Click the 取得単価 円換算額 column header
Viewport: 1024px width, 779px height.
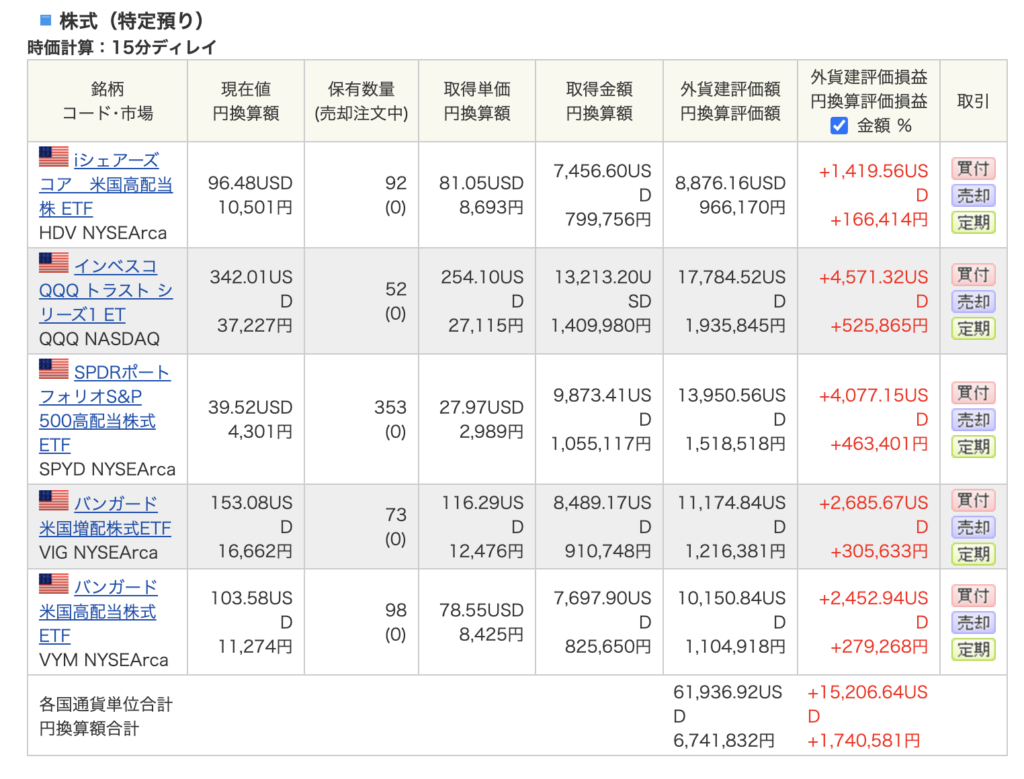pos(477,101)
